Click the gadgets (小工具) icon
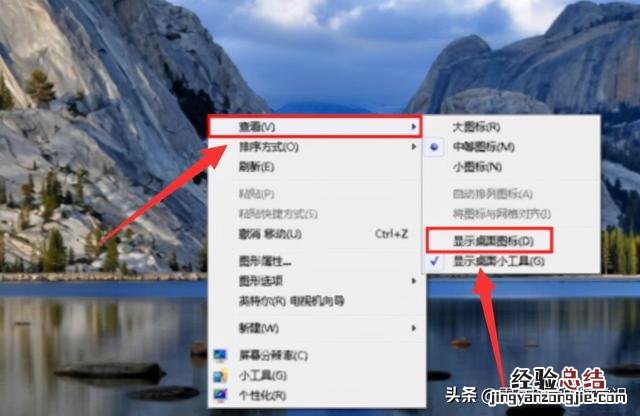Screen dimensions: 640x416 coord(220,375)
